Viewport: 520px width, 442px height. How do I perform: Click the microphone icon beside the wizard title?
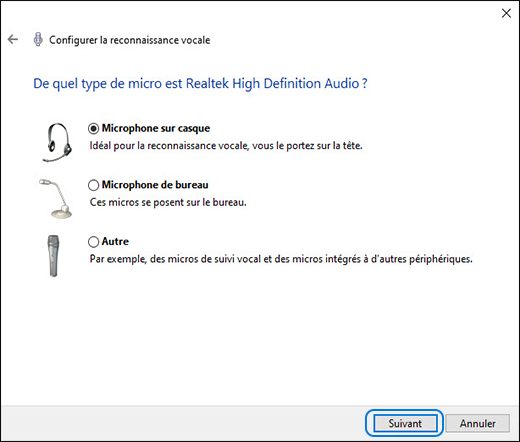point(38,39)
